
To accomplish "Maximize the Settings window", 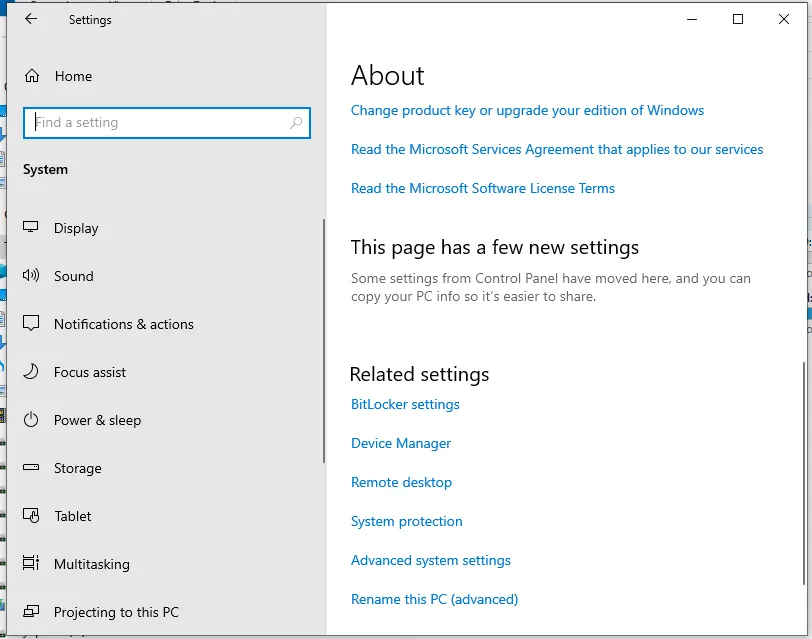I will tap(738, 20).
